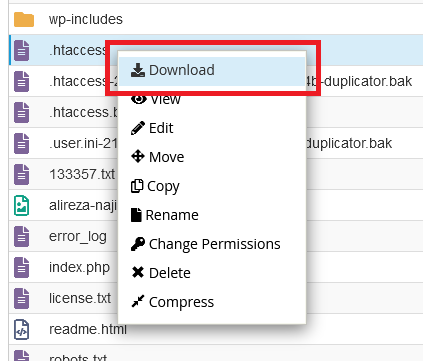Click the error_log file icon
Screen dimensions: 423x361
point(22,236)
